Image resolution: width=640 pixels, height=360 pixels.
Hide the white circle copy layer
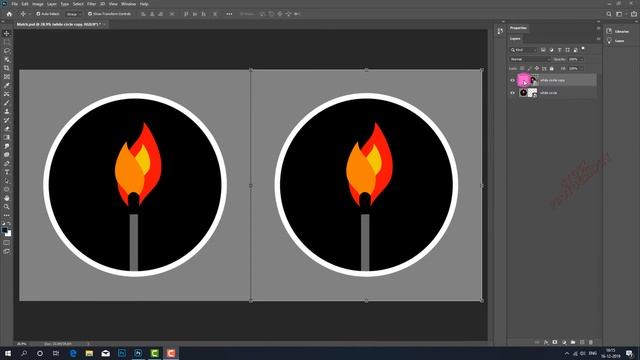(513, 80)
